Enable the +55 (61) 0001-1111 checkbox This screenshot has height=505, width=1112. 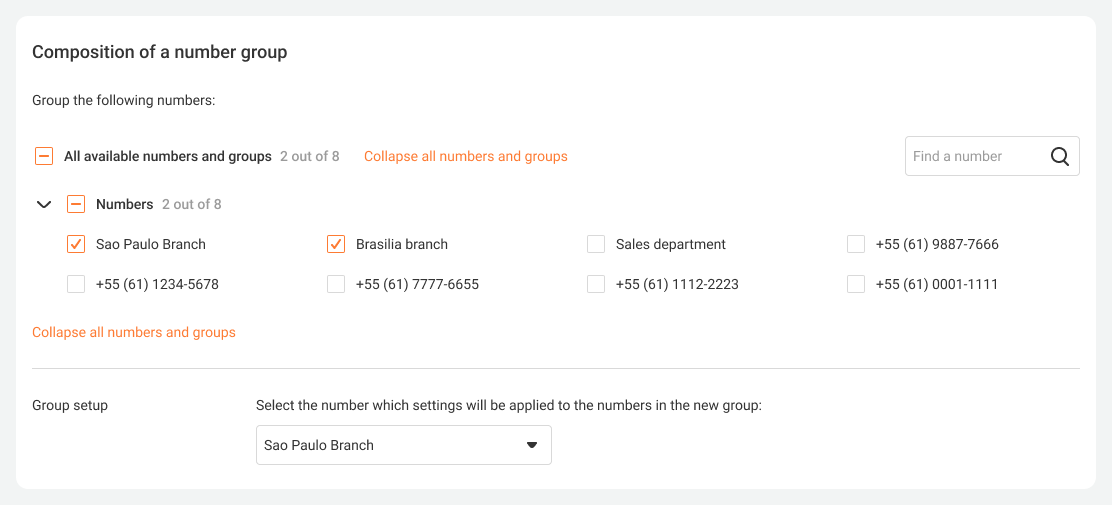pyautogui.click(x=856, y=284)
